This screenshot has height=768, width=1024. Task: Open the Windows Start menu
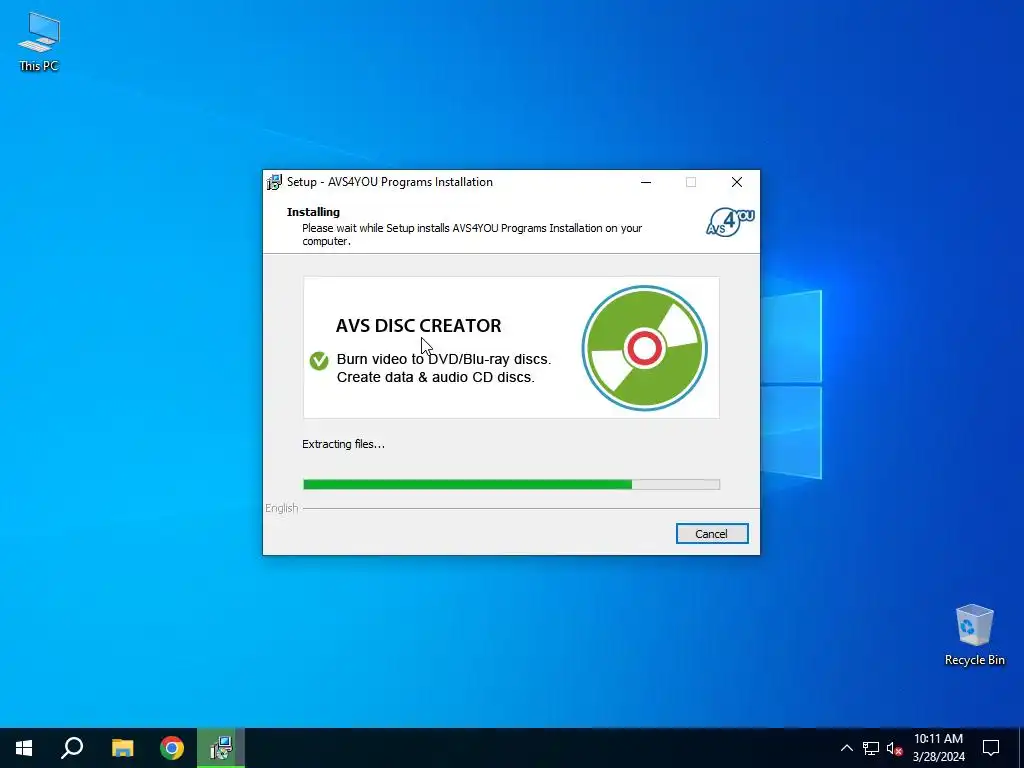(x=24, y=748)
